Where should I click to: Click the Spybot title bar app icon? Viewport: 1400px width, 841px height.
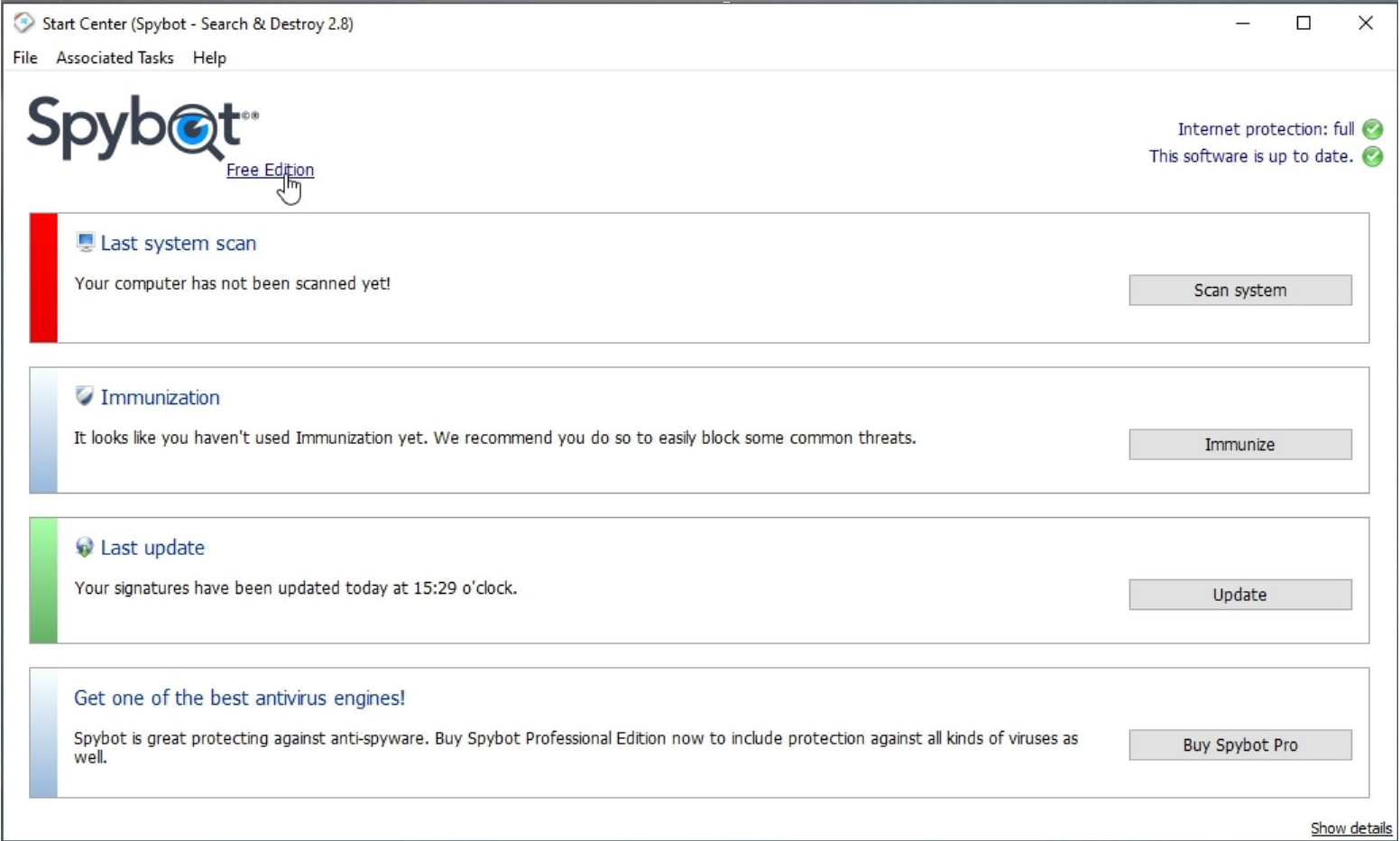24,23
